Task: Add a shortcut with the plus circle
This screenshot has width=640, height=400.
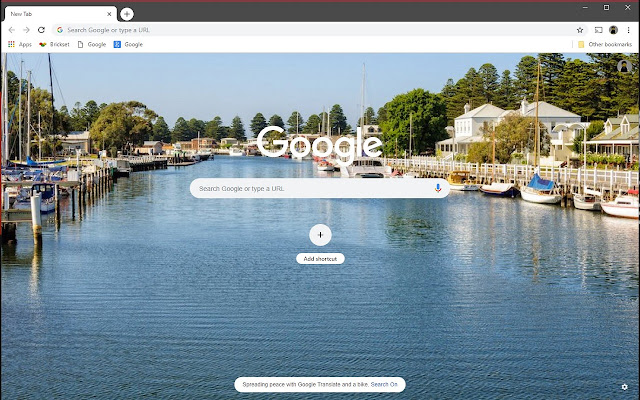Action: point(320,235)
